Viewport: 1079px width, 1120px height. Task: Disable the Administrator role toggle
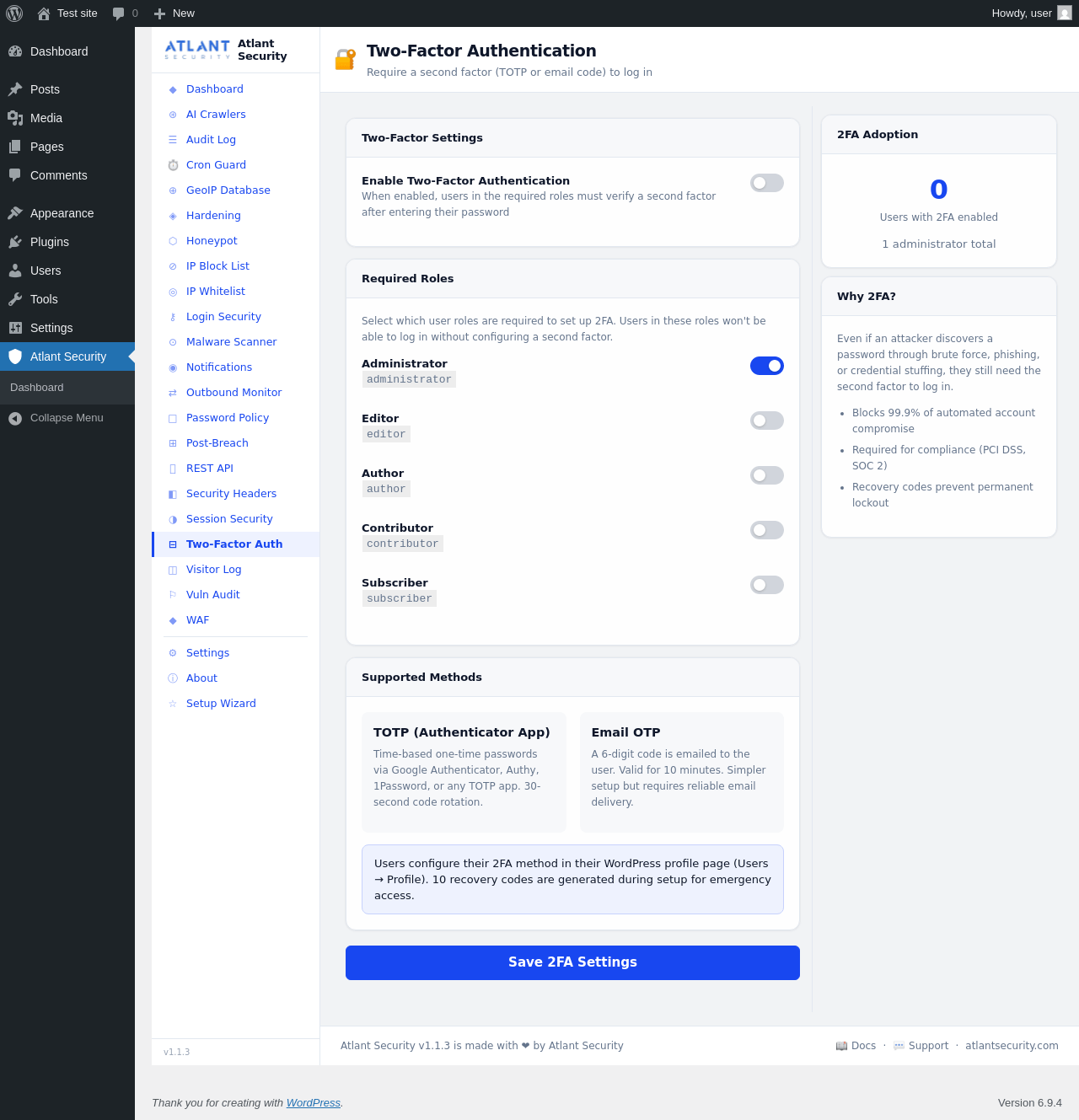click(767, 366)
